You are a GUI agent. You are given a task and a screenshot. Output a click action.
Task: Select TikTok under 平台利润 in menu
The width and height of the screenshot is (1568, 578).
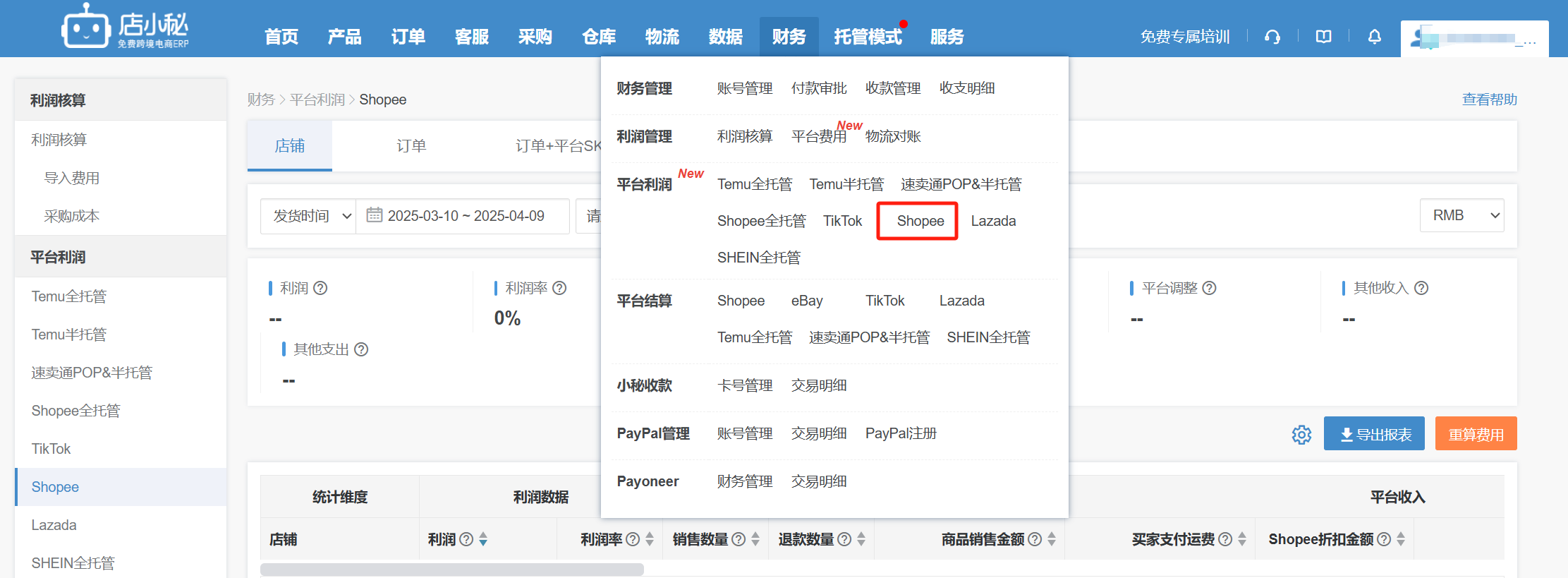842,221
